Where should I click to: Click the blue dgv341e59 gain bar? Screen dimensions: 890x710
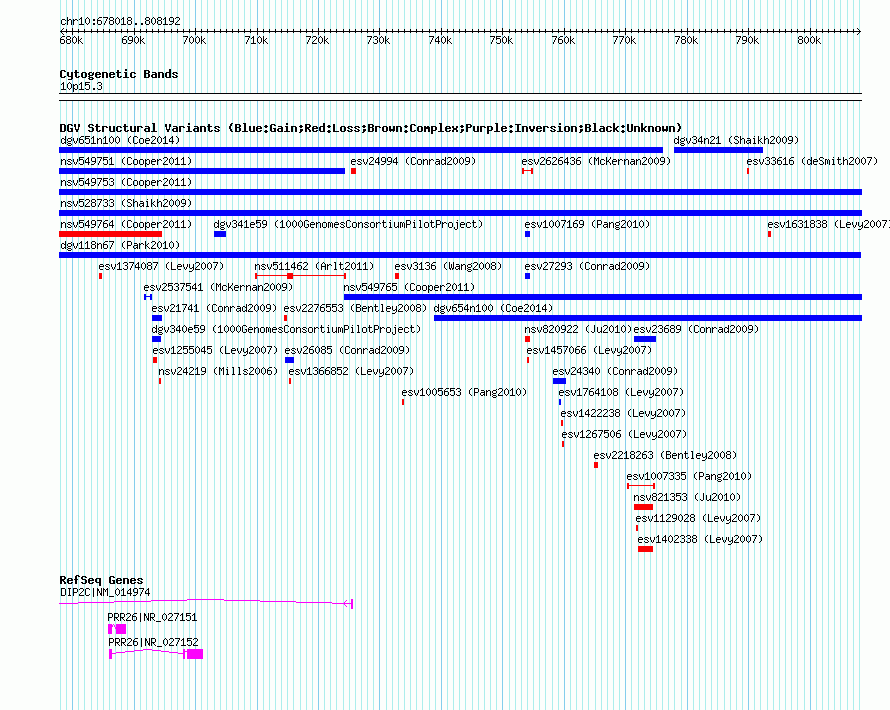pos(220,234)
